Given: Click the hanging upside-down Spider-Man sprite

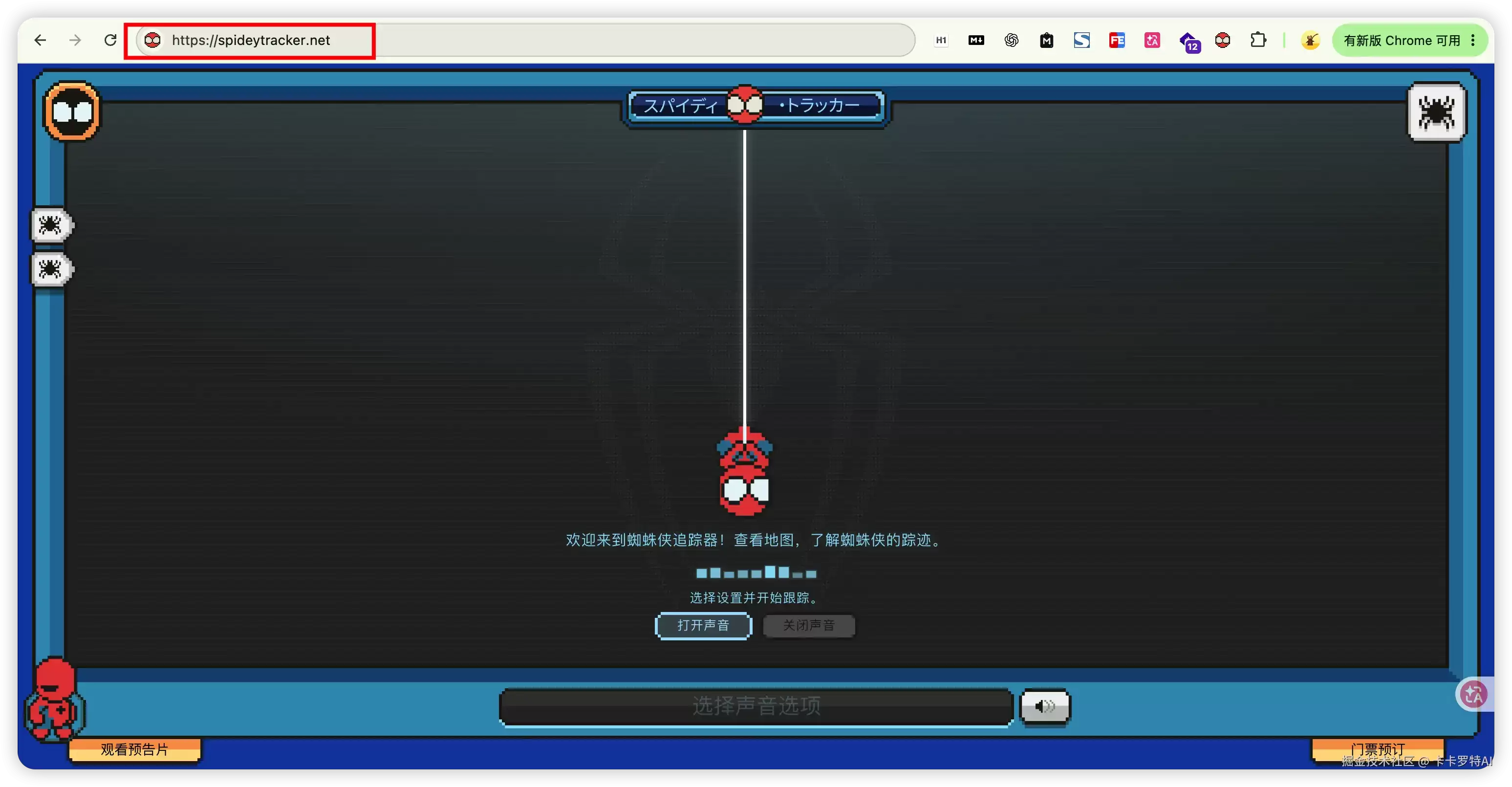Looking at the screenshot, I should pos(744,472).
